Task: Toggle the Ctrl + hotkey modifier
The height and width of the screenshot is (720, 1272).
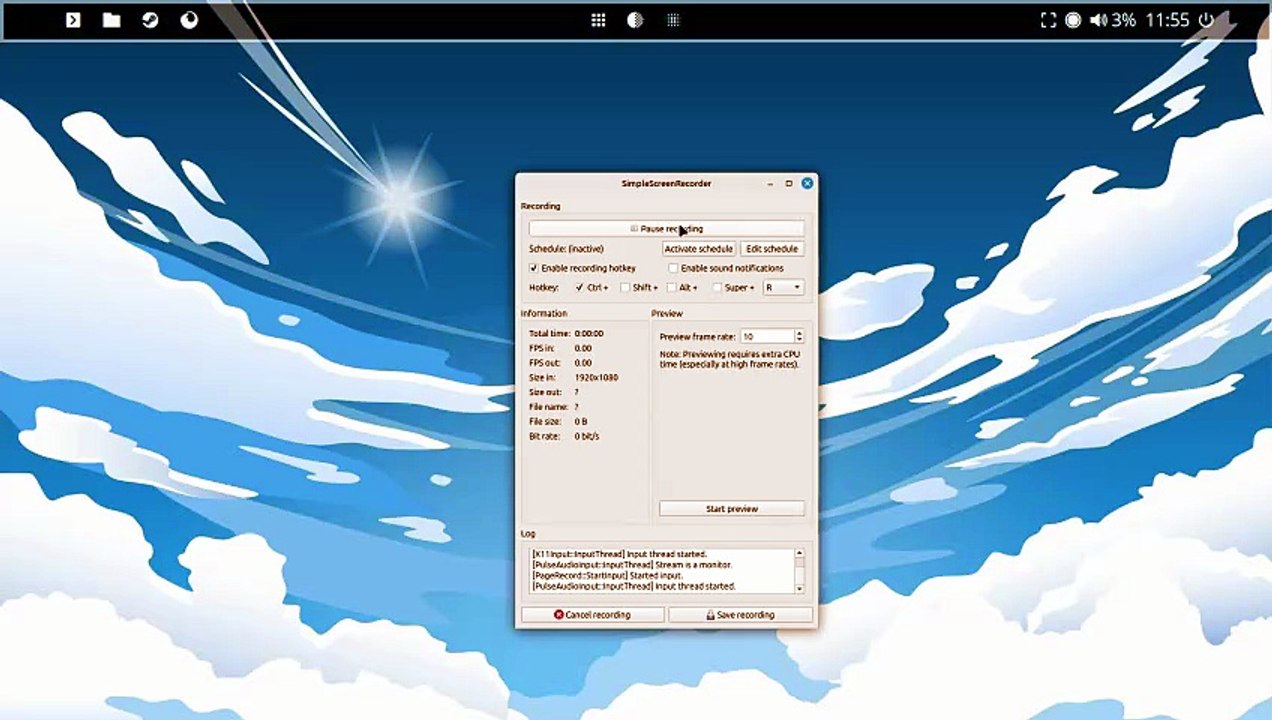Action: 579,288
